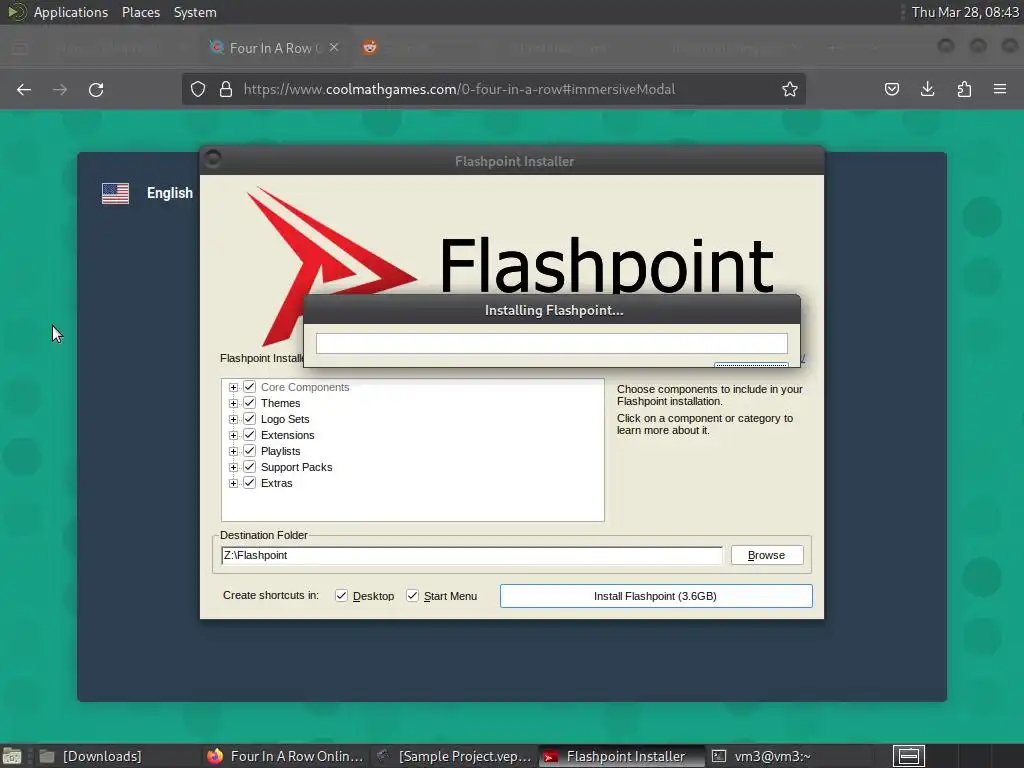Close the Four In A Row tab
Screen dimensions: 1024x768
click(x=334, y=47)
